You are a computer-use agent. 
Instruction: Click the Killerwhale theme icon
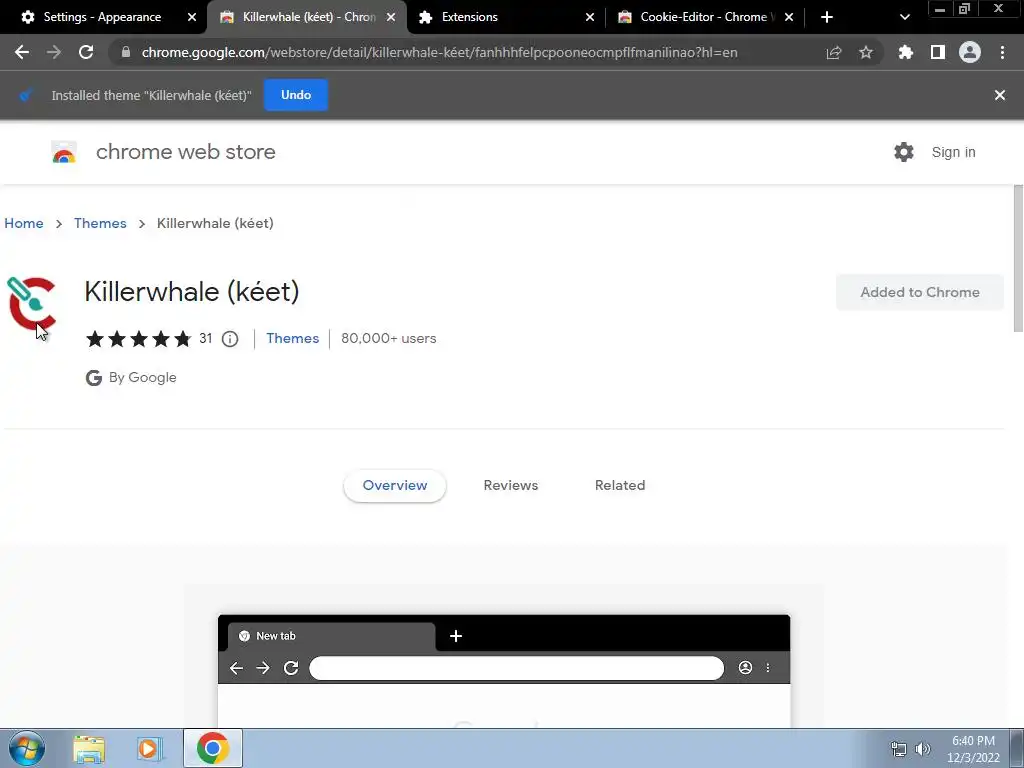point(31,304)
